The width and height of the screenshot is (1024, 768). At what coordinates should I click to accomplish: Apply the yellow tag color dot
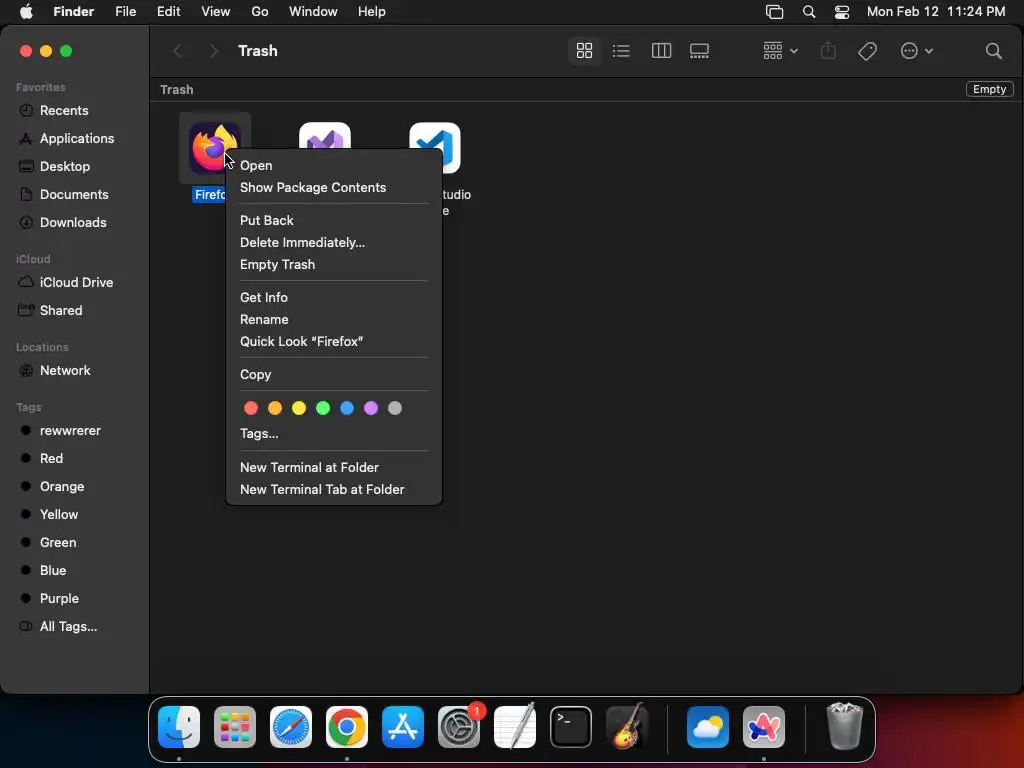(x=299, y=408)
